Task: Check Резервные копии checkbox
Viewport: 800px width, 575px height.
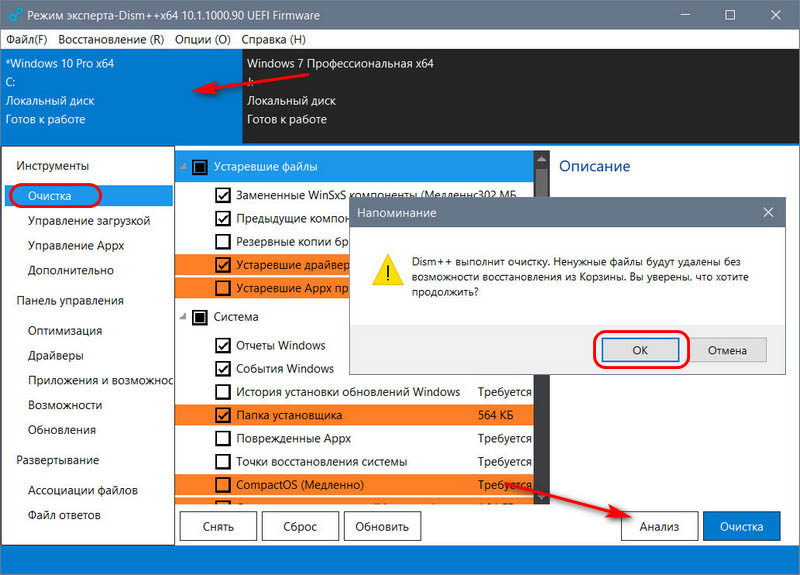Action: coord(222,241)
